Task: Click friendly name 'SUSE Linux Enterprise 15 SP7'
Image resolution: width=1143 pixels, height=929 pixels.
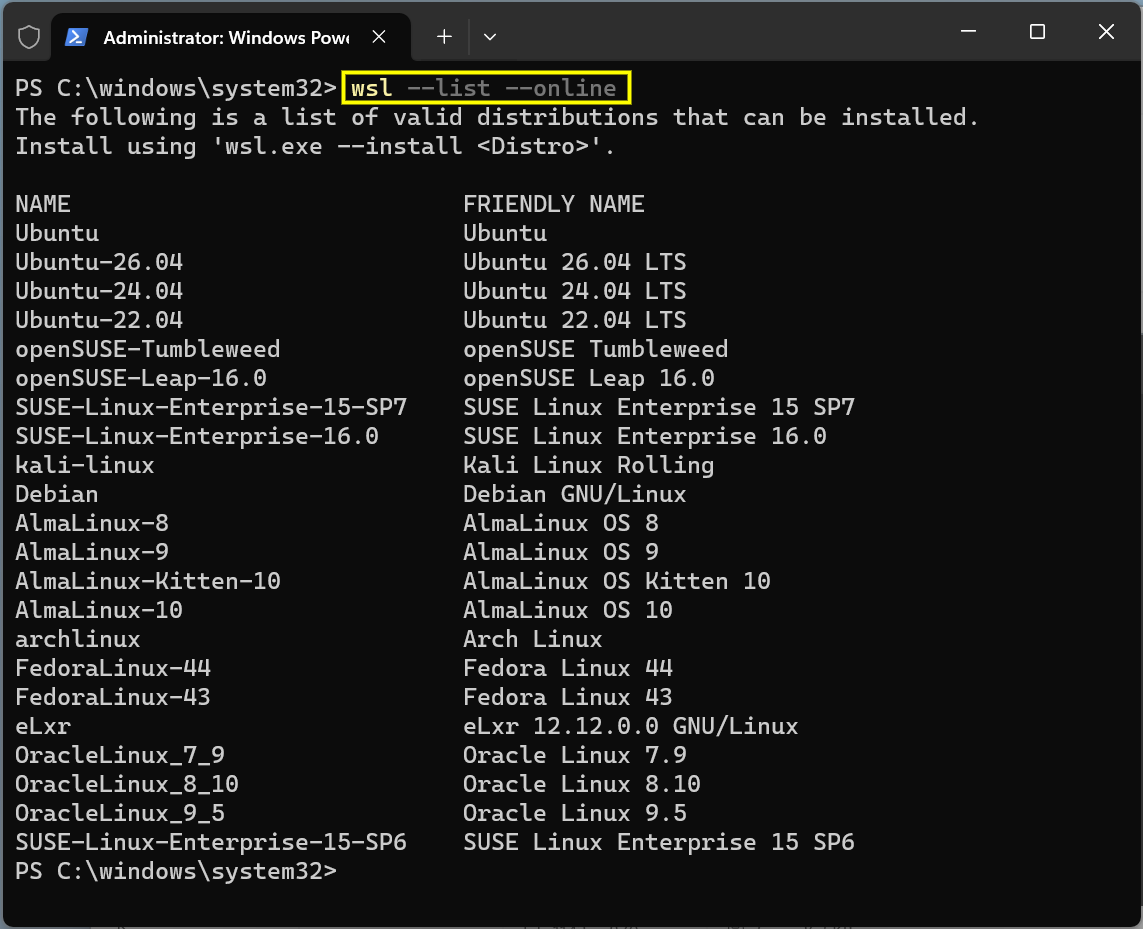Action: click(659, 407)
